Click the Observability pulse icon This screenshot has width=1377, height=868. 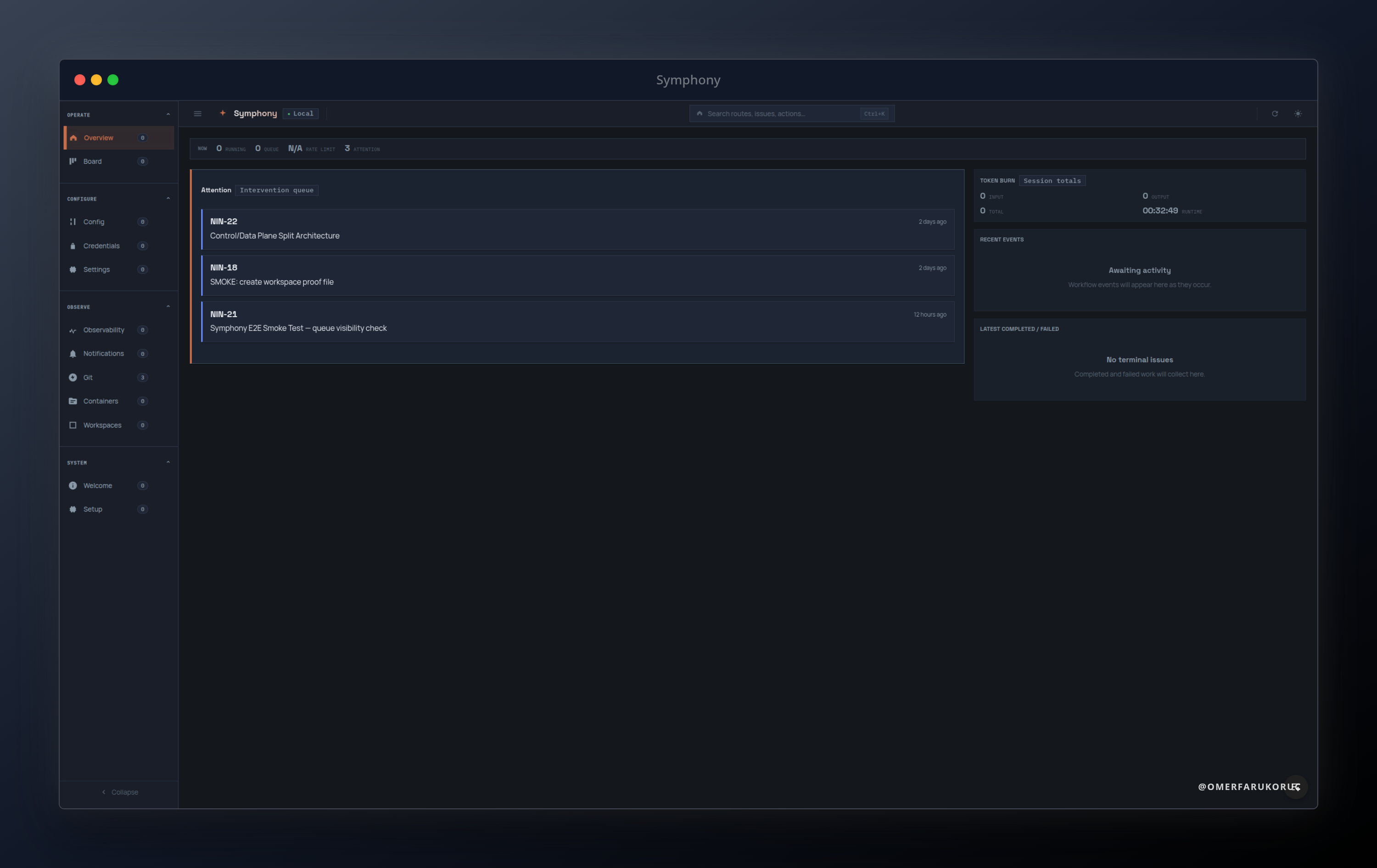pos(73,330)
